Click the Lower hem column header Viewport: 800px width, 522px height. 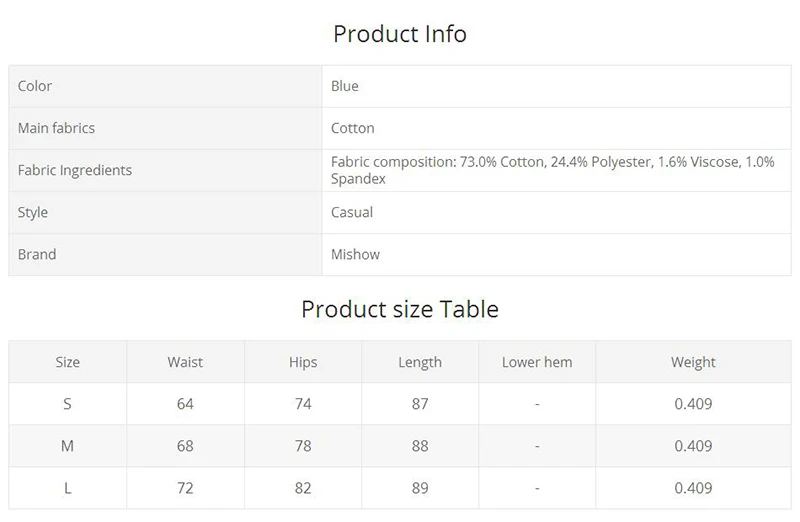coord(537,362)
